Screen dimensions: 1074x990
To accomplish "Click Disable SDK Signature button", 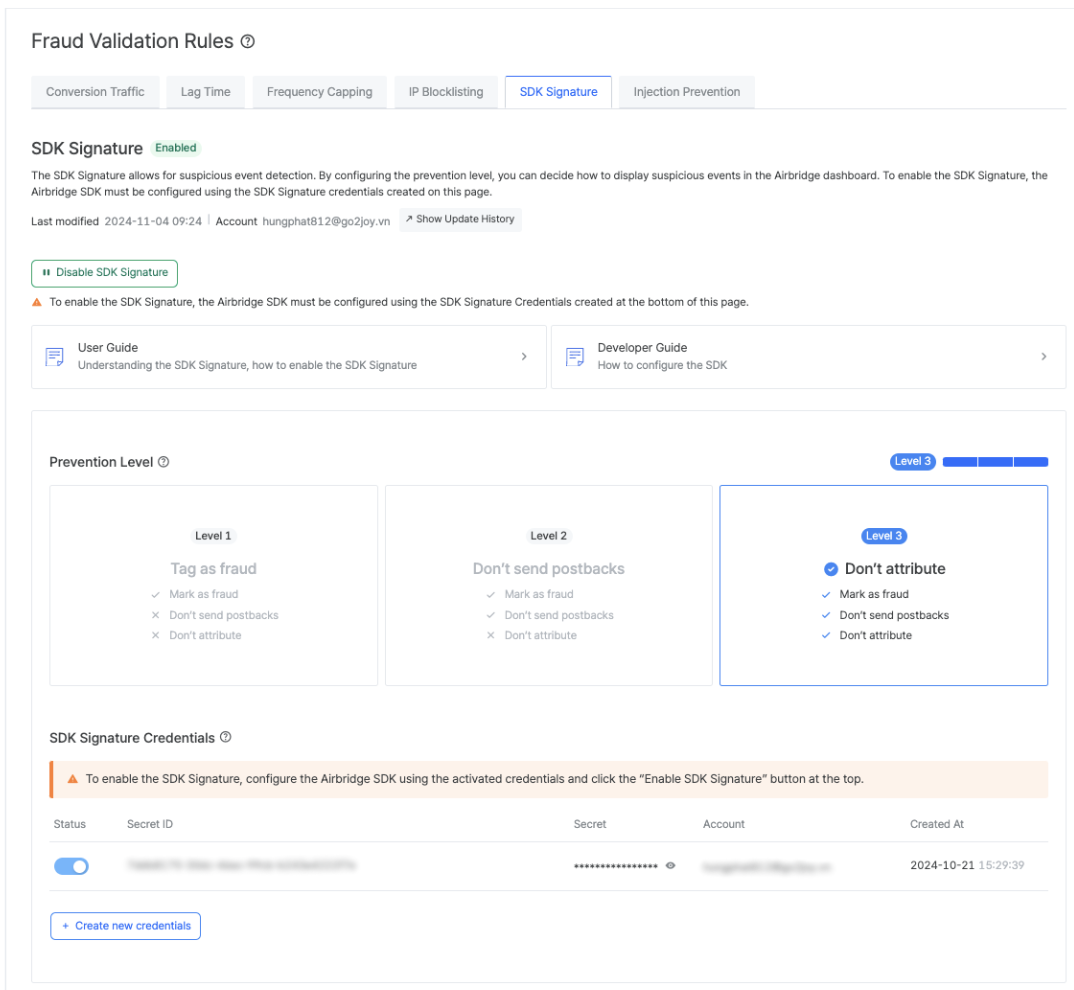I will point(104,273).
